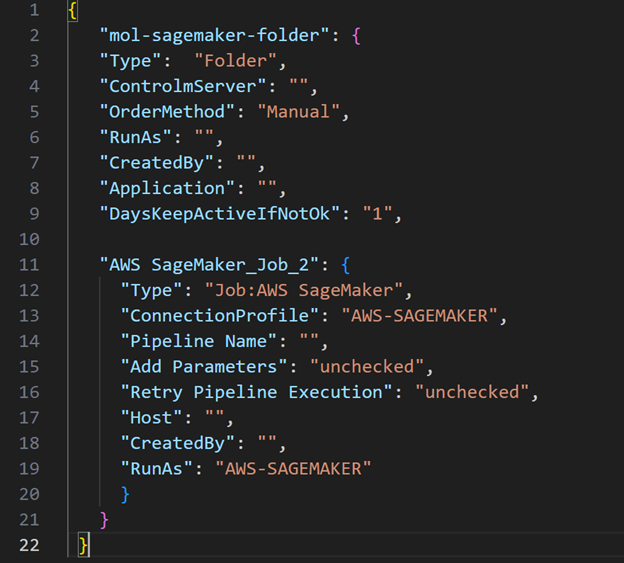
Task: Click the pink opening brace on line 2
Action: (x=356, y=36)
